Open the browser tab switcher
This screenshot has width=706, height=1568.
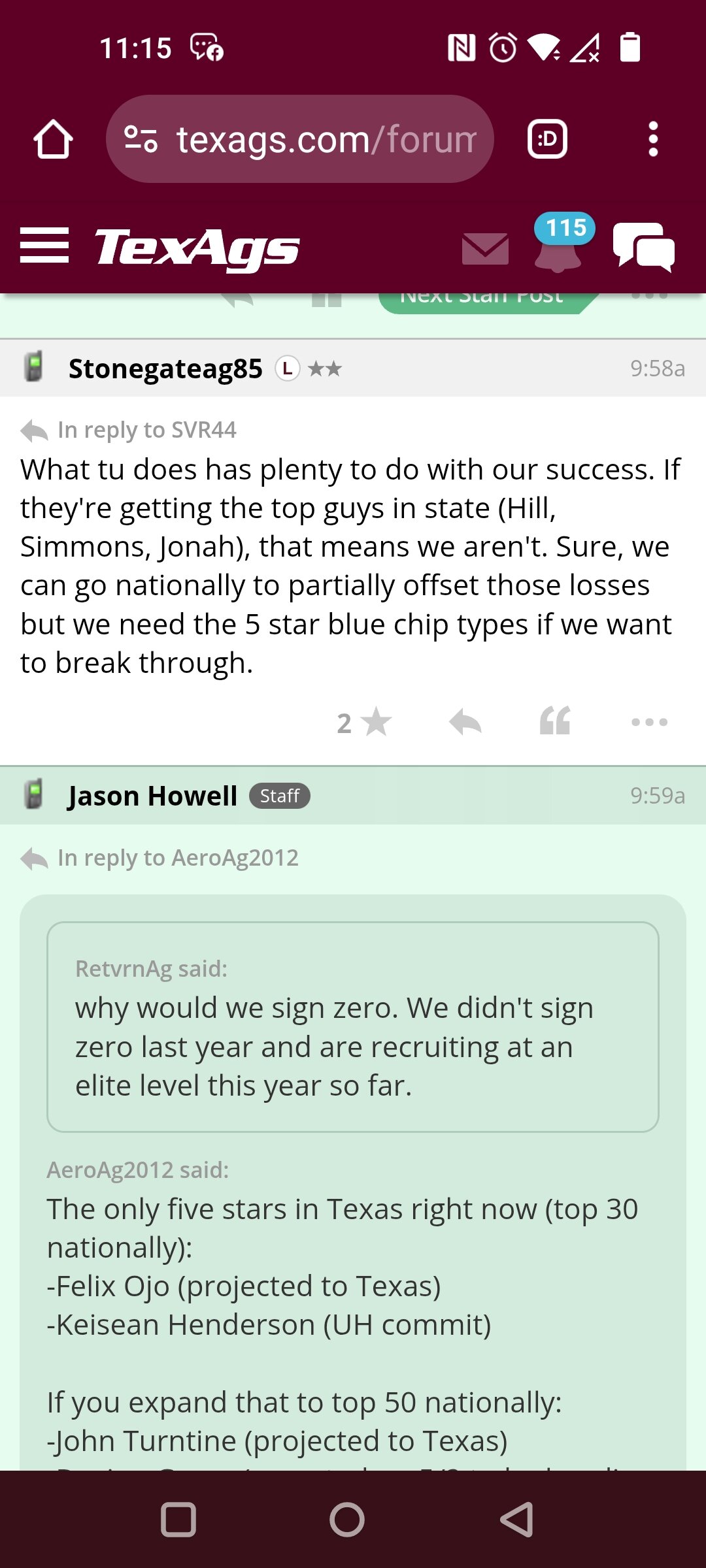(547, 139)
